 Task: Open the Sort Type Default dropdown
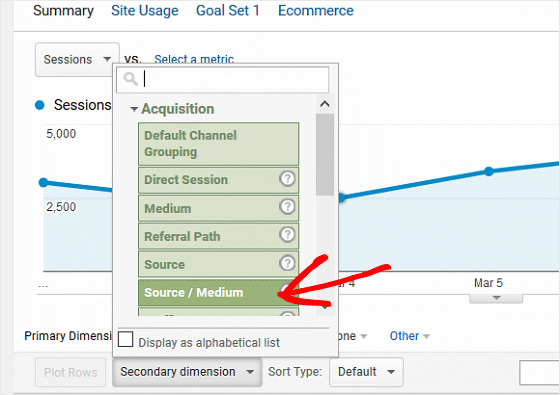[x=366, y=372]
